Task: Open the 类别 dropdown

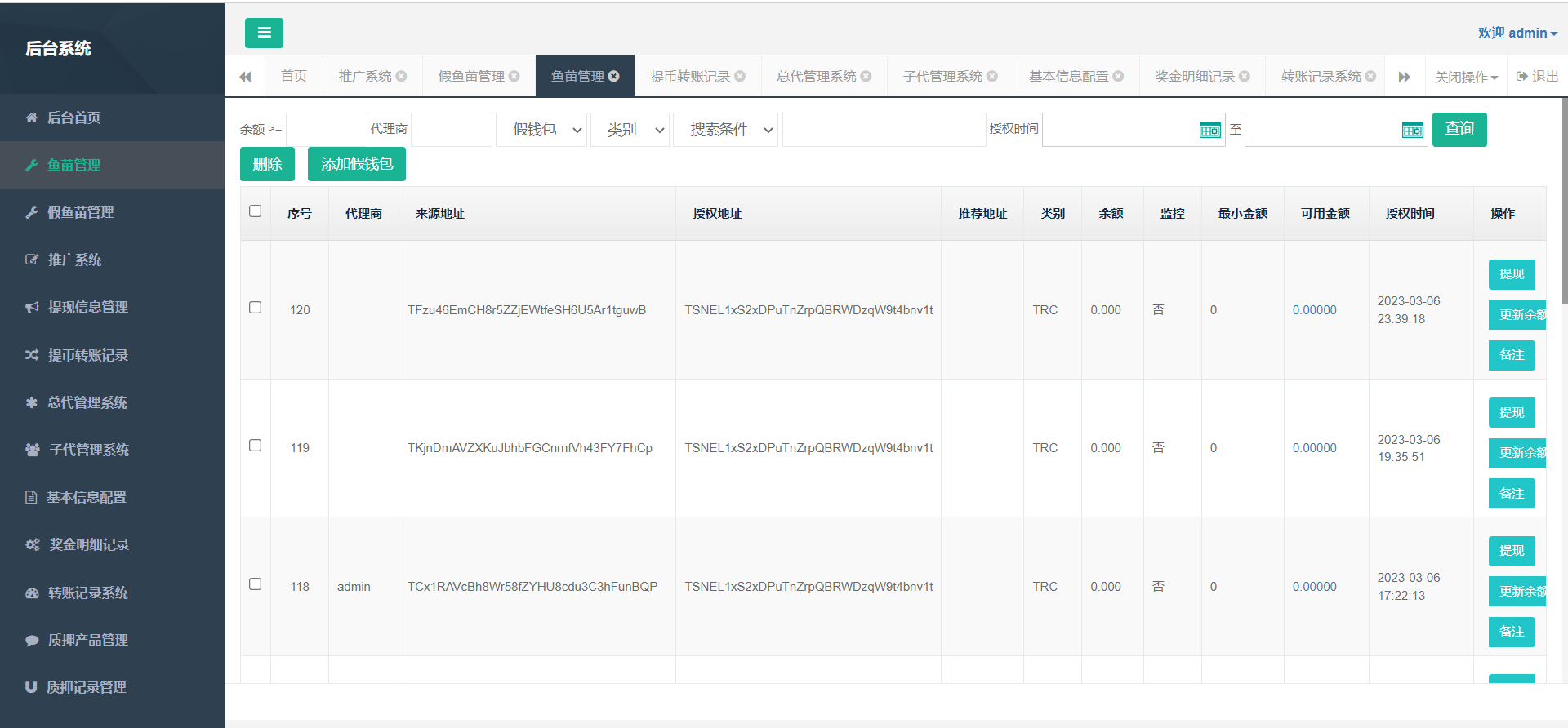Action: 630,130
